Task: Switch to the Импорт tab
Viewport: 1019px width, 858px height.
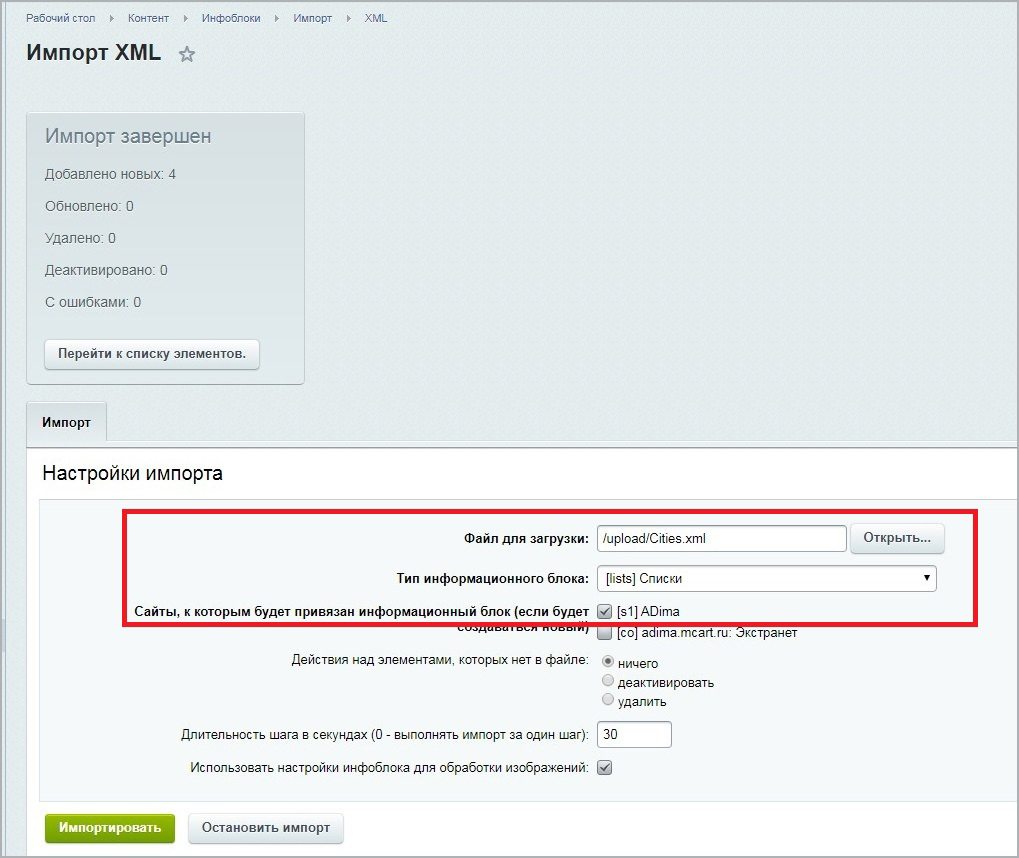Action: (x=66, y=422)
